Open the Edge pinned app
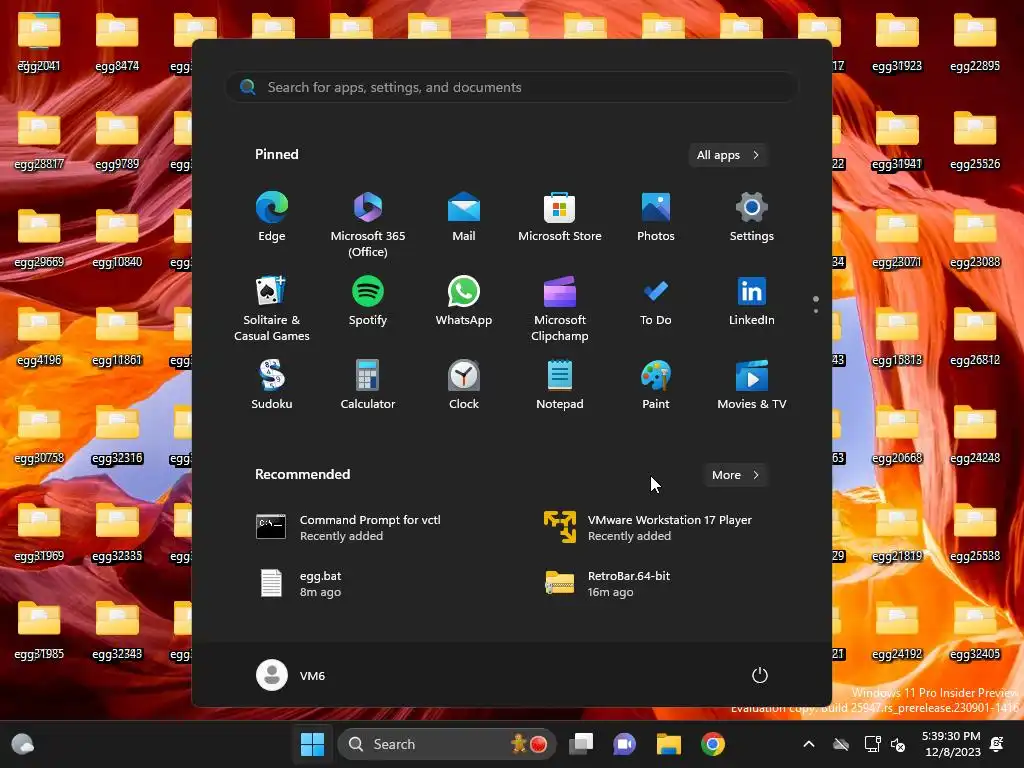Image resolution: width=1024 pixels, height=768 pixels. pyautogui.click(x=272, y=217)
